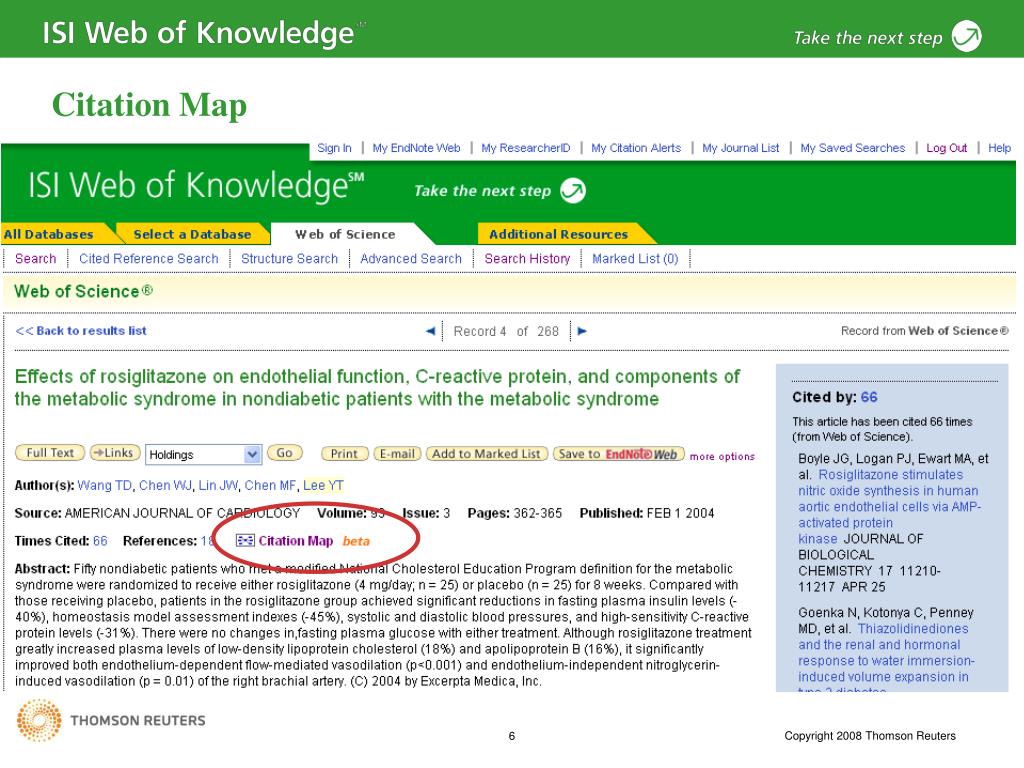Screen dimensions: 1024x768
Task: Click Sign In link
Action: coord(334,148)
